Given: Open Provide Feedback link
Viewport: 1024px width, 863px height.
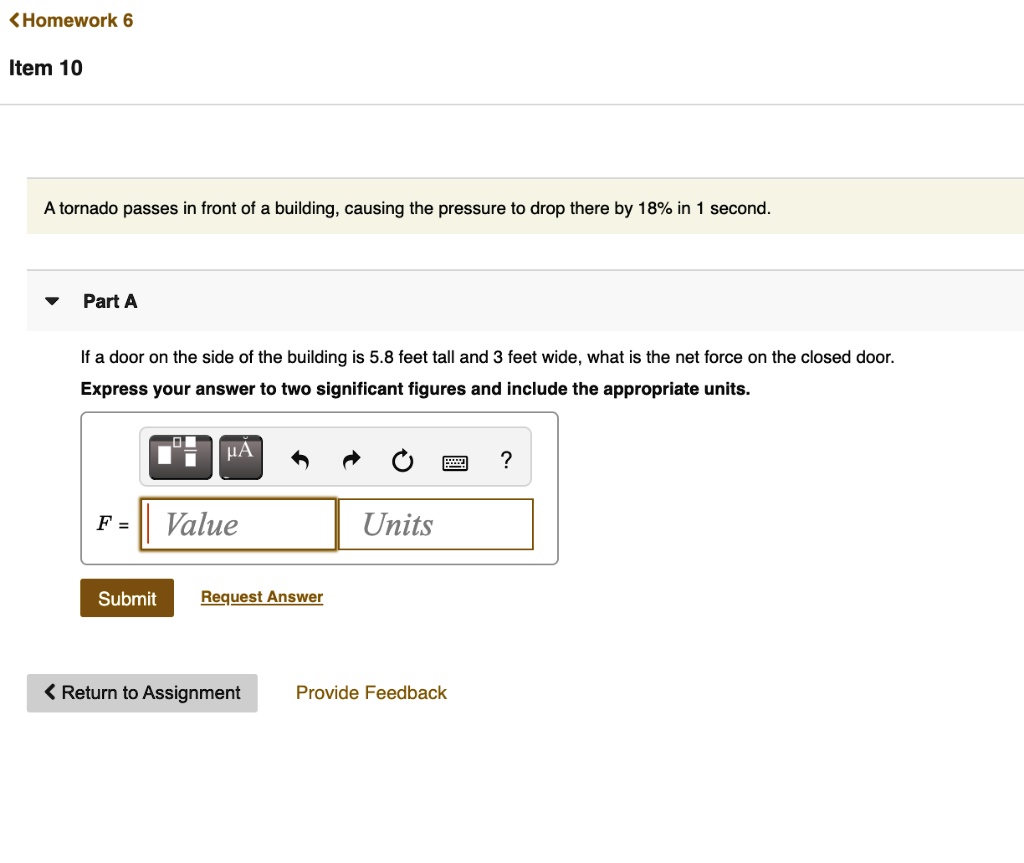Looking at the screenshot, I should [x=371, y=692].
